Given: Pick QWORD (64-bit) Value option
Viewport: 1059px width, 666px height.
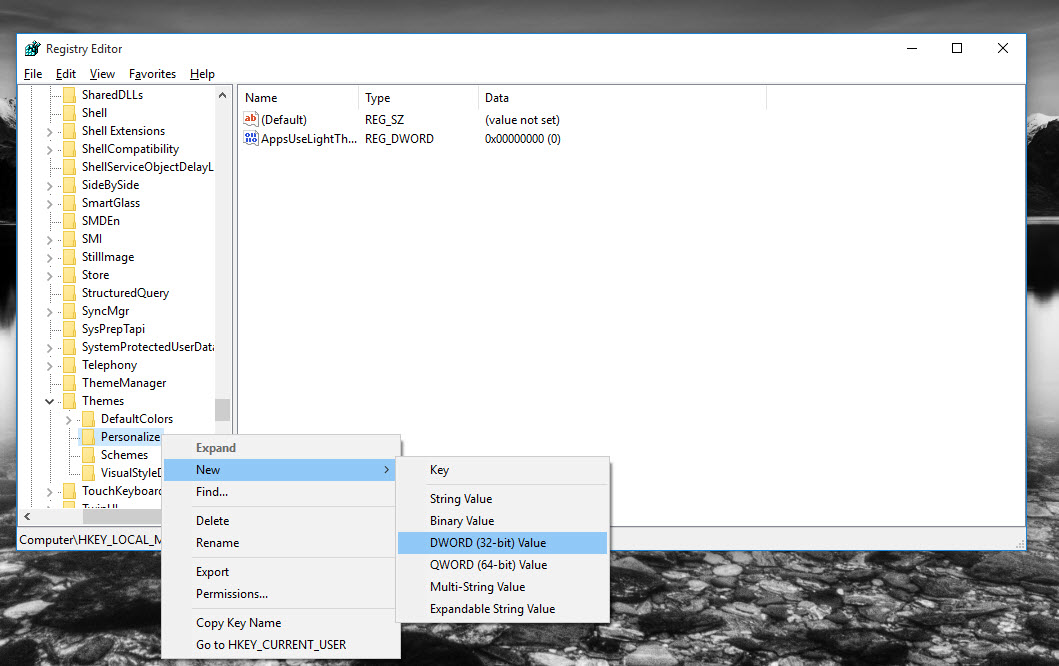Looking at the screenshot, I should [502, 565].
